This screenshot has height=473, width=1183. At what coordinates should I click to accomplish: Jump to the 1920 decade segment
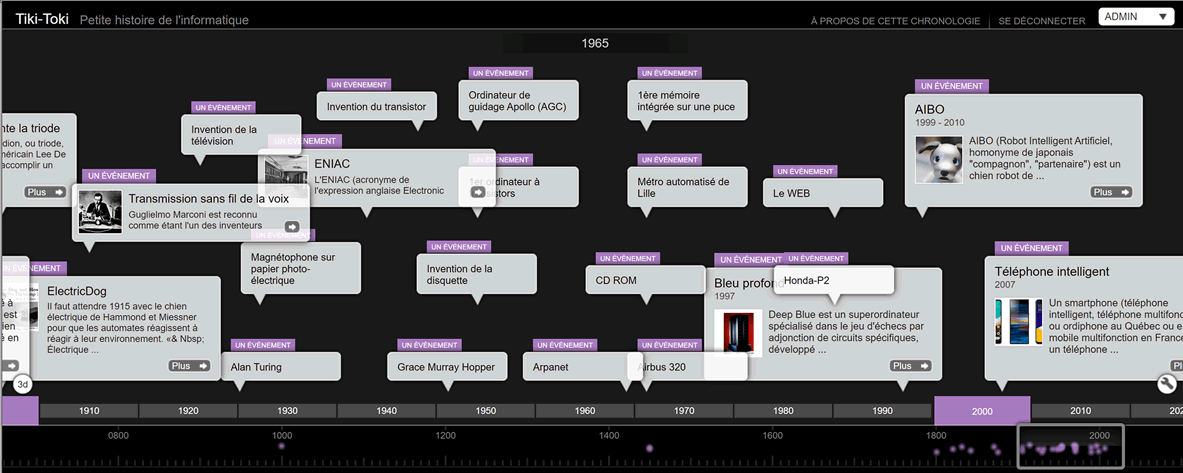(x=189, y=411)
